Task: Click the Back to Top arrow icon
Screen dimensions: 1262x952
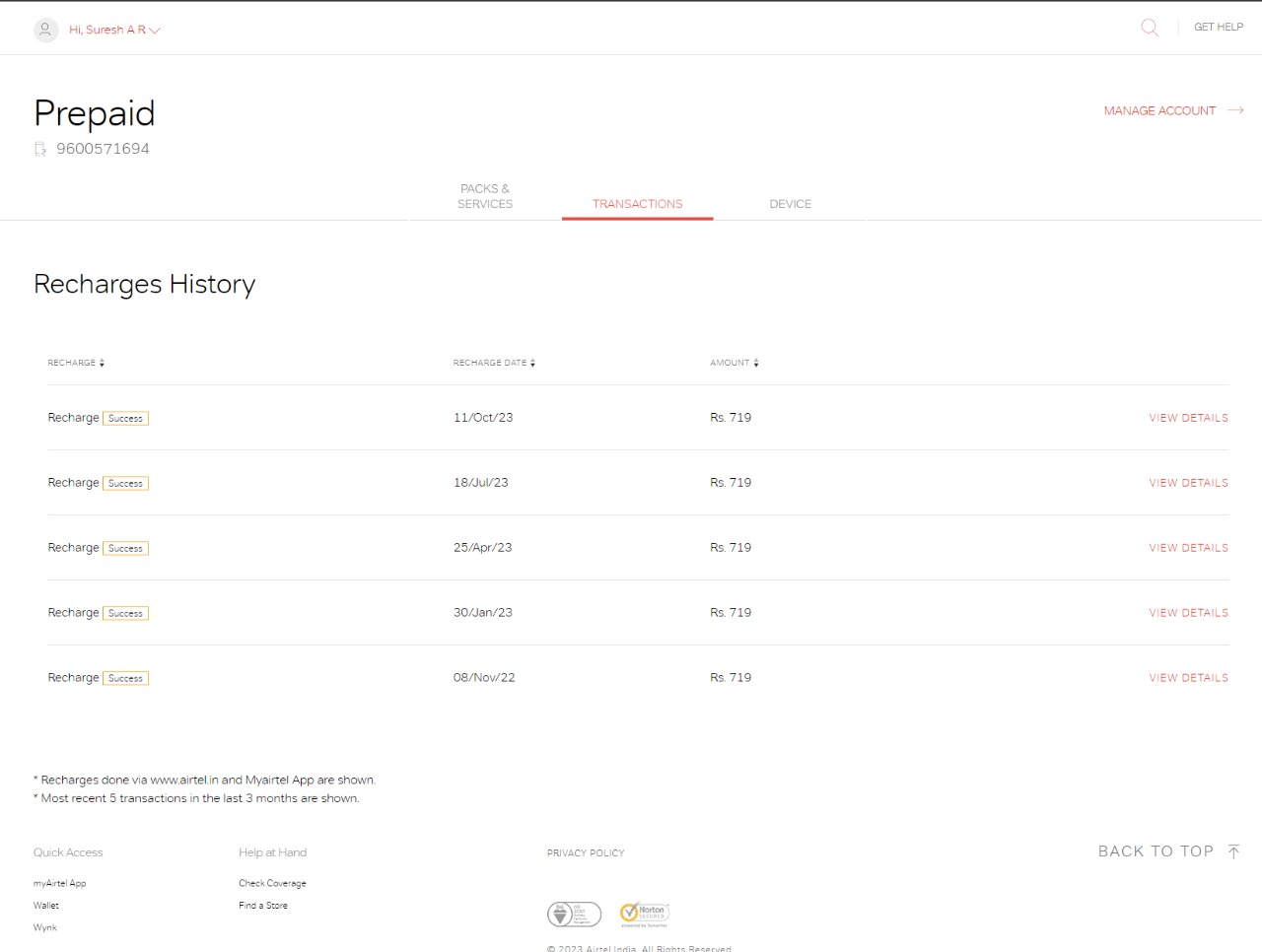Action: click(1233, 851)
